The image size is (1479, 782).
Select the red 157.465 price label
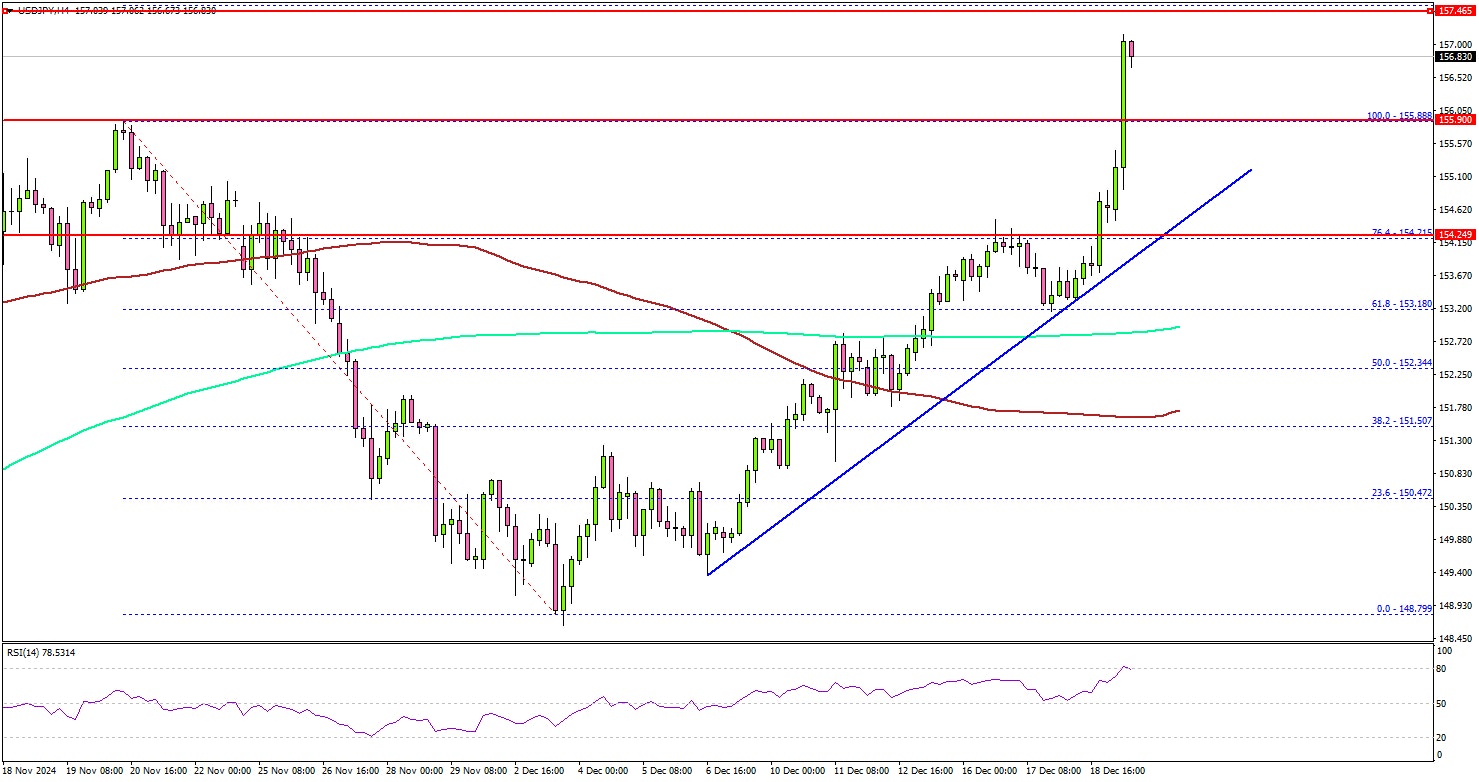click(1456, 11)
